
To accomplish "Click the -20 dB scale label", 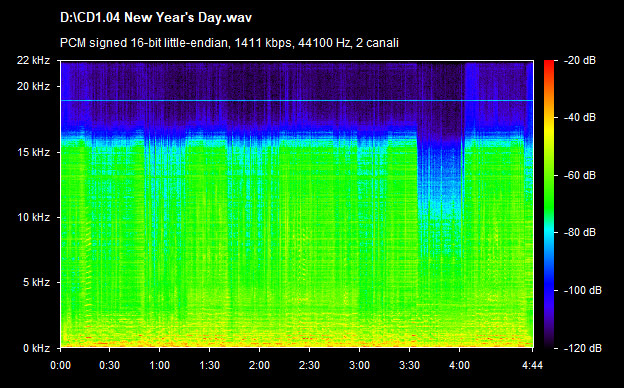I will pyautogui.click(x=580, y=61).
